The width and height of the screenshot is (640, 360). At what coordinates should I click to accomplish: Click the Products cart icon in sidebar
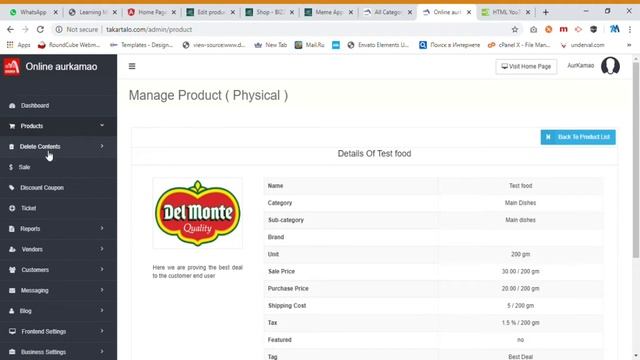12,126
